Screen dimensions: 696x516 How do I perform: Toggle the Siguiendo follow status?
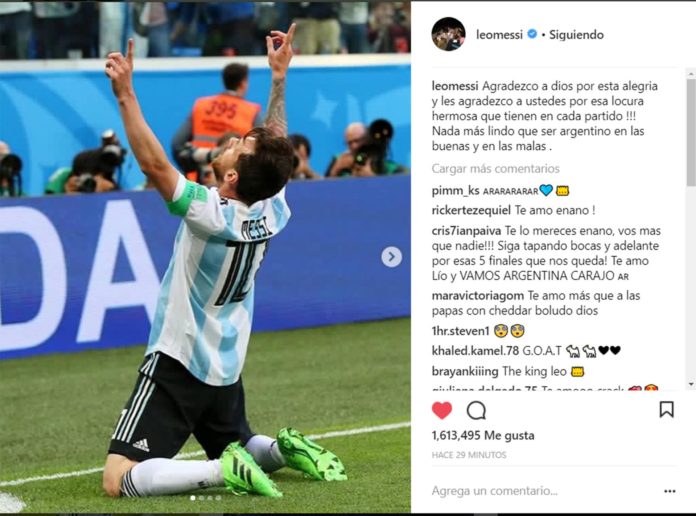576,35
